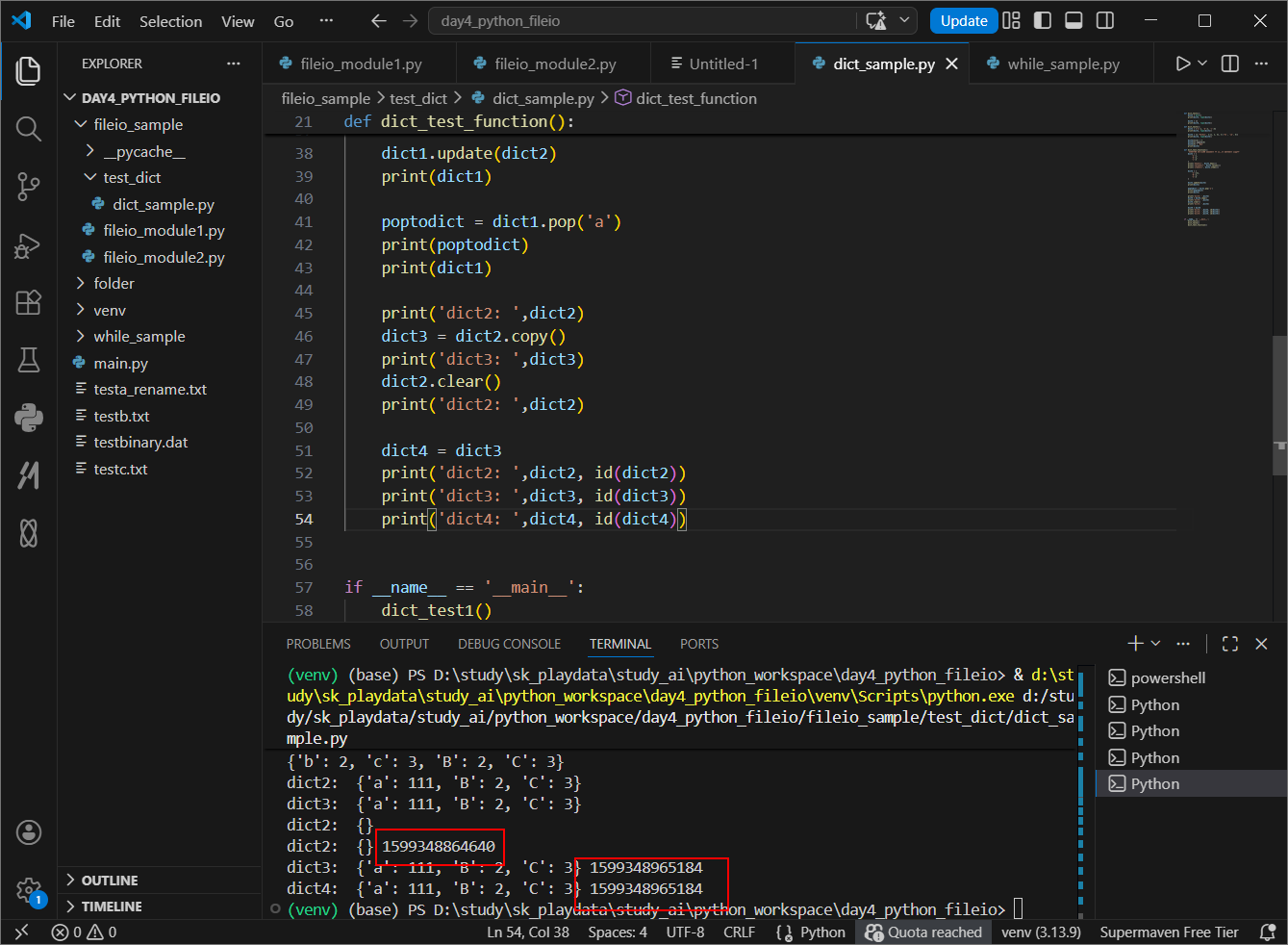Toggle the secondary side bar
The image size is (1288, 945).
1106,21
